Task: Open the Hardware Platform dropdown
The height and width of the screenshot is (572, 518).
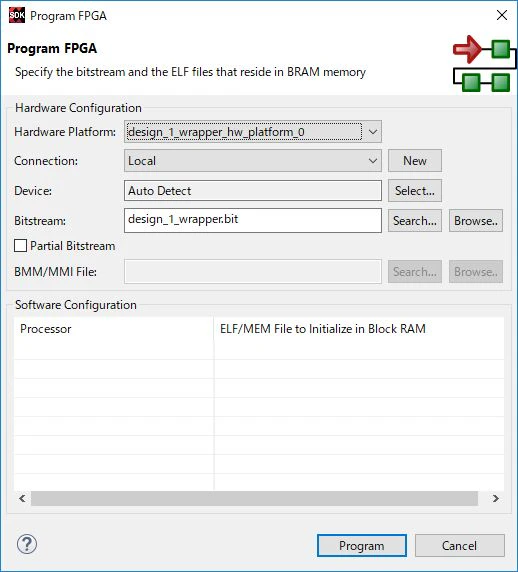Action: pos(253,132)
